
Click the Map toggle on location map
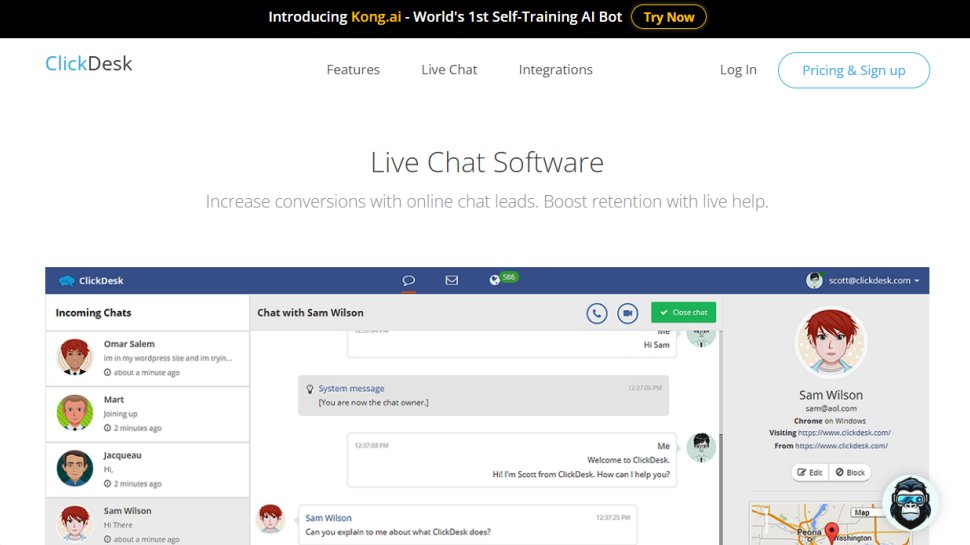click(x=862, y=512)
